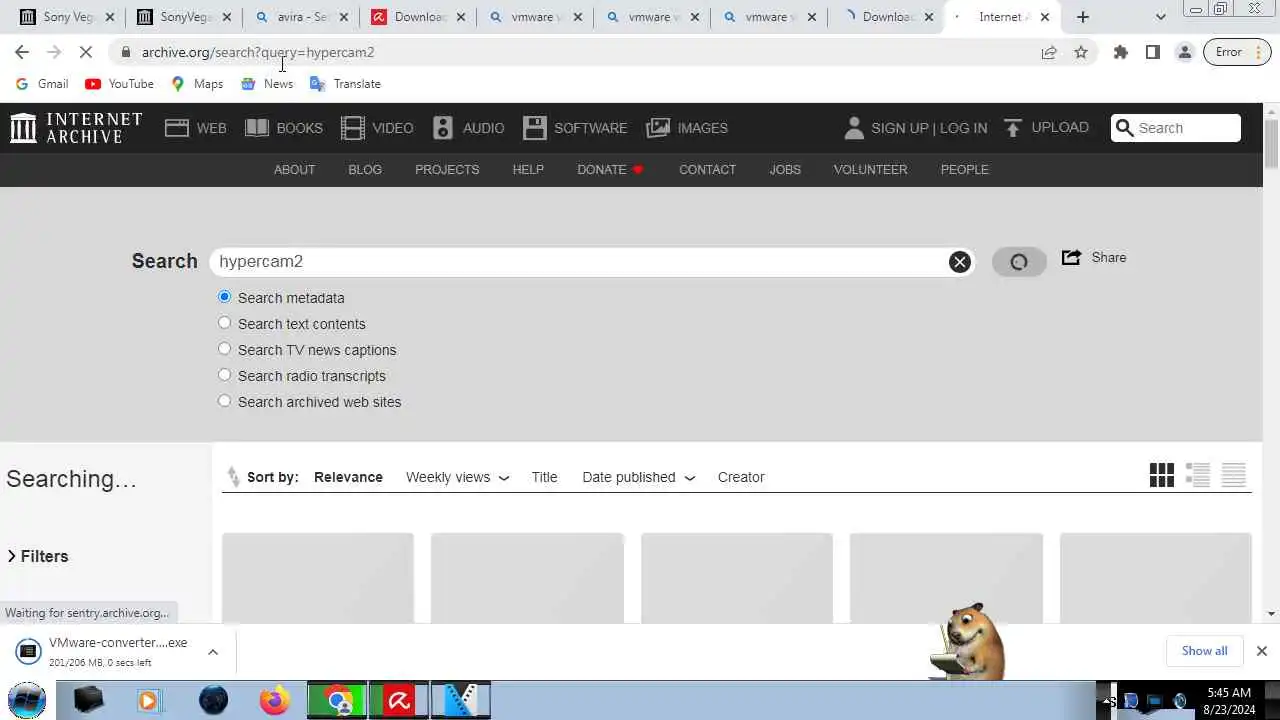This screenshot has width=1280, height=720.
Task: Switch to tile grid view
Action: (1162, 475)
